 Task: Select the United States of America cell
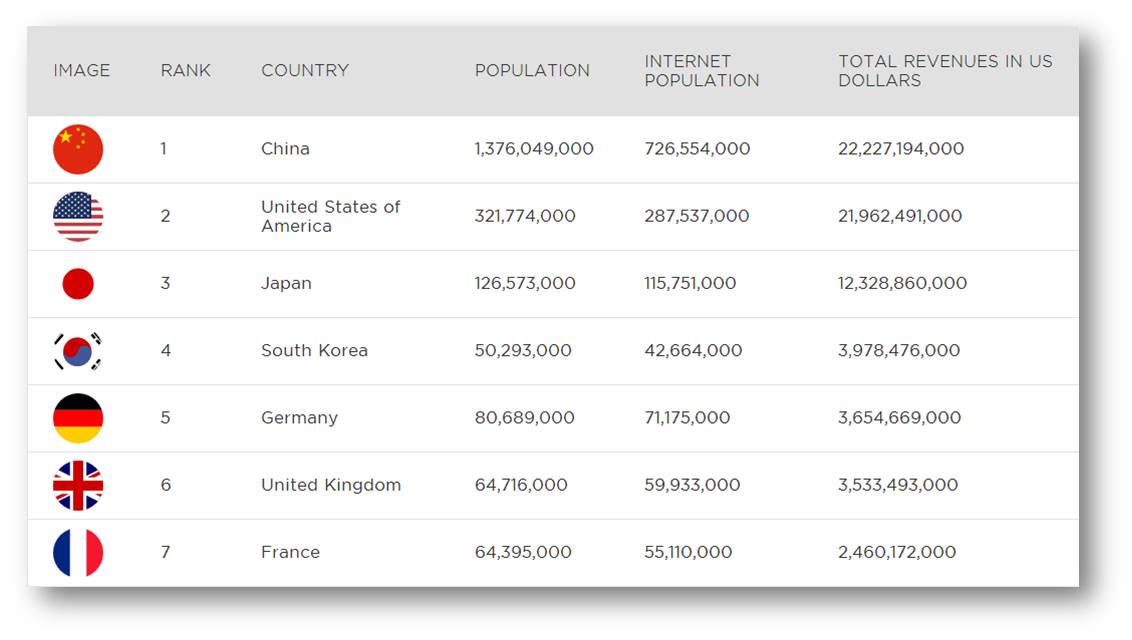(330, 216)
